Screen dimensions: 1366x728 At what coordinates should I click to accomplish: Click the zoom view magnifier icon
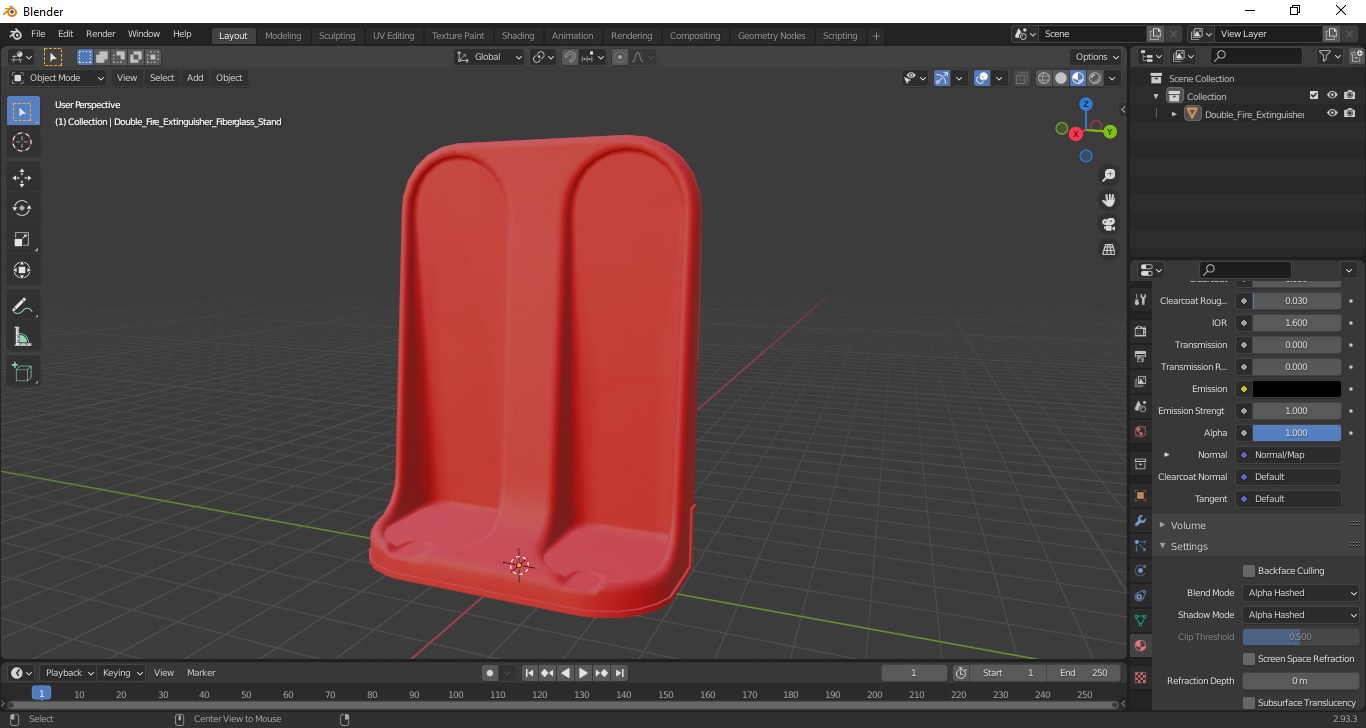pyautogui.click(x=1108, y=175)
